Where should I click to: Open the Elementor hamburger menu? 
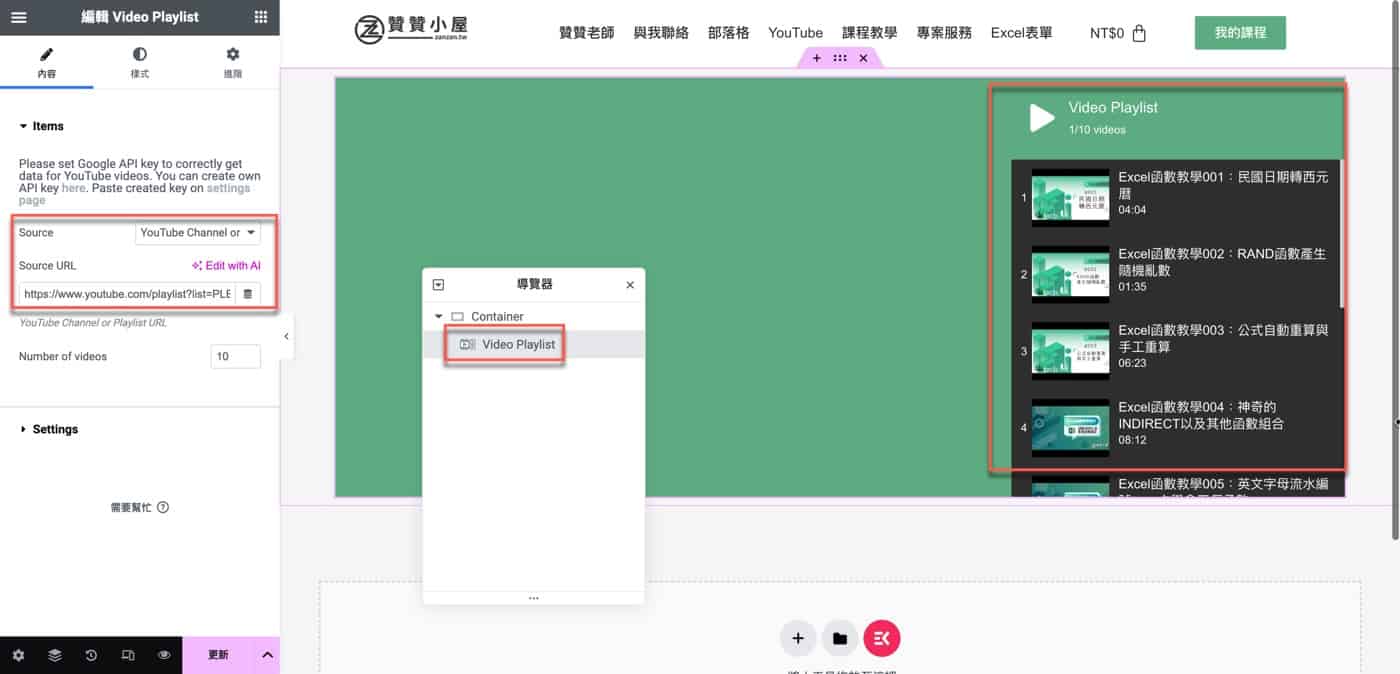[x=19, y=17]
